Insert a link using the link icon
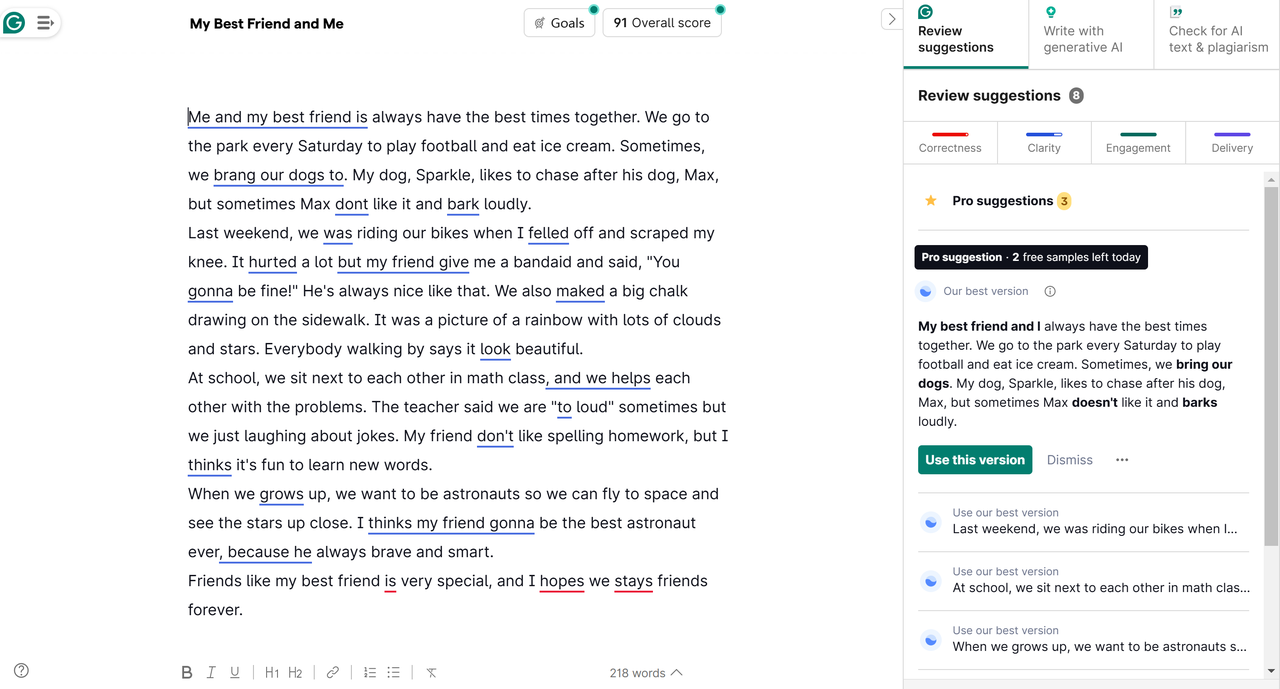 333,673
